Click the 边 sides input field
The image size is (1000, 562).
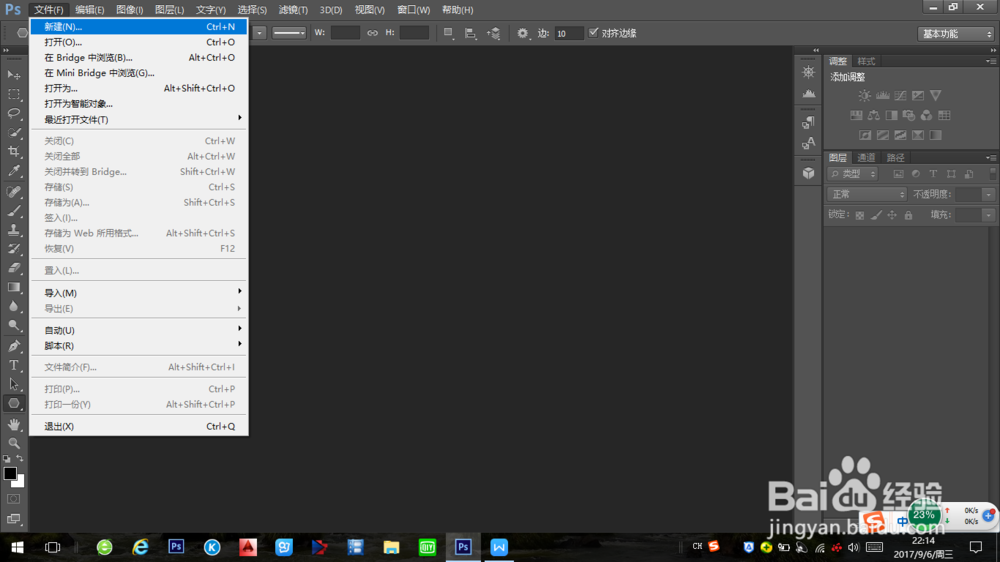568,33
